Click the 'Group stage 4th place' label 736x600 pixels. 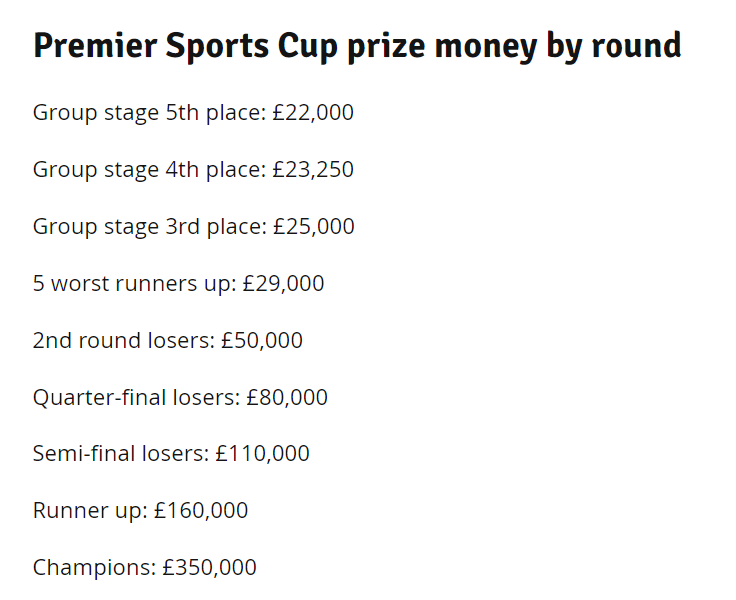(149, 170)
